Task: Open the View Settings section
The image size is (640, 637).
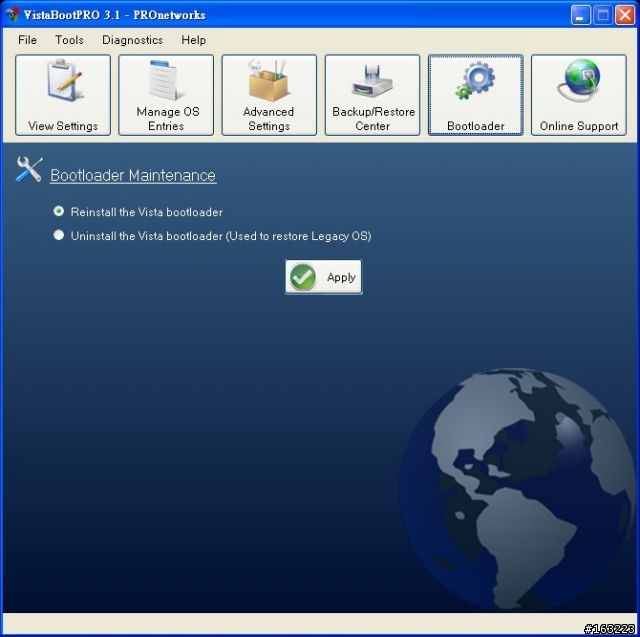Action: pos(63,95)
